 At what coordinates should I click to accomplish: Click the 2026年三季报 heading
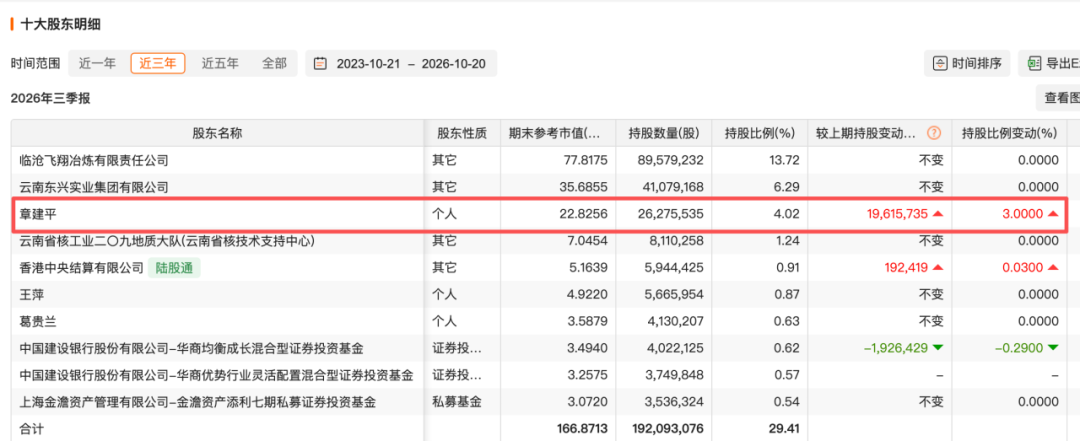(x=50, y=99)
